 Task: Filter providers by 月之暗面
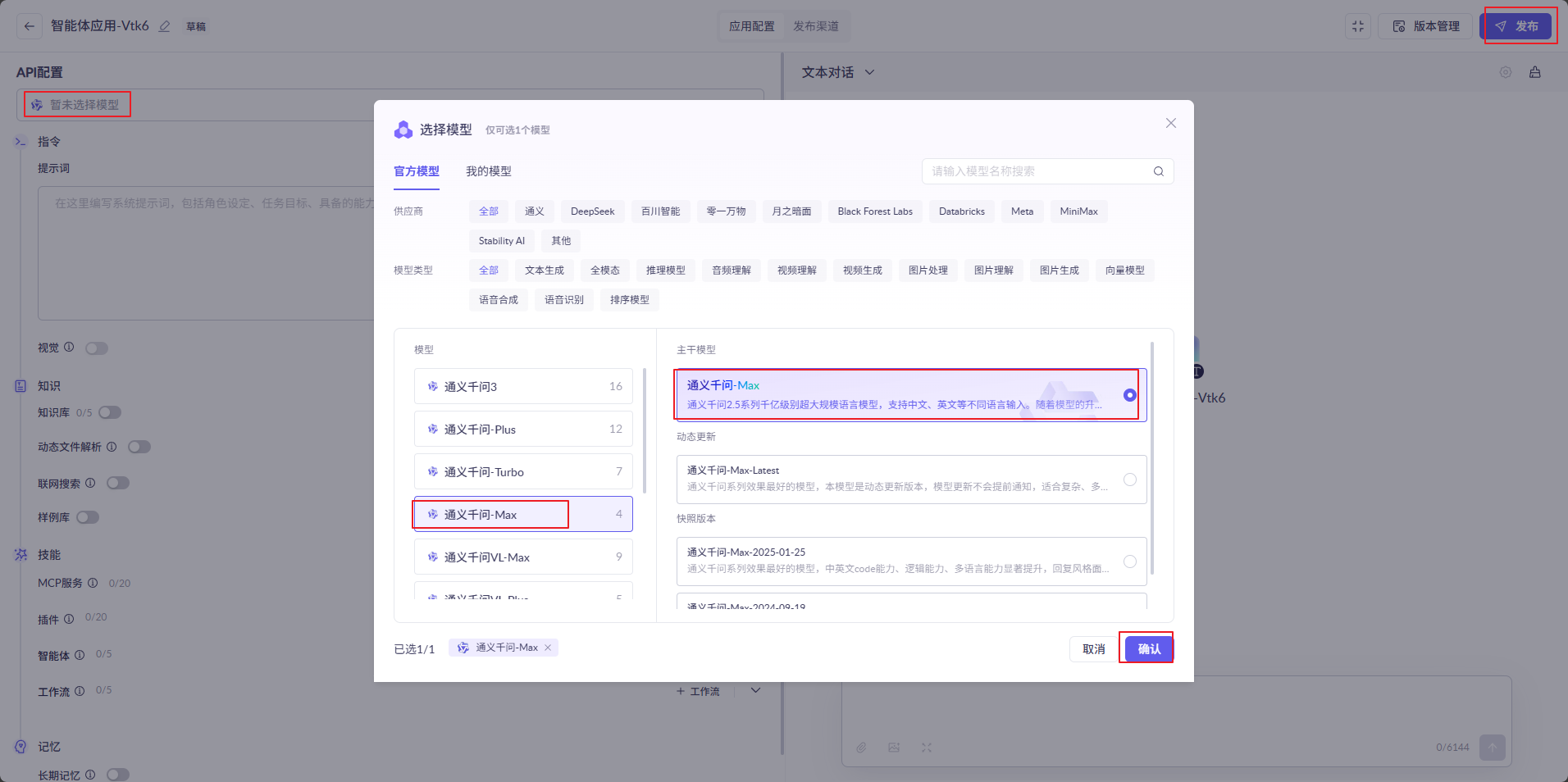(791, 211)
